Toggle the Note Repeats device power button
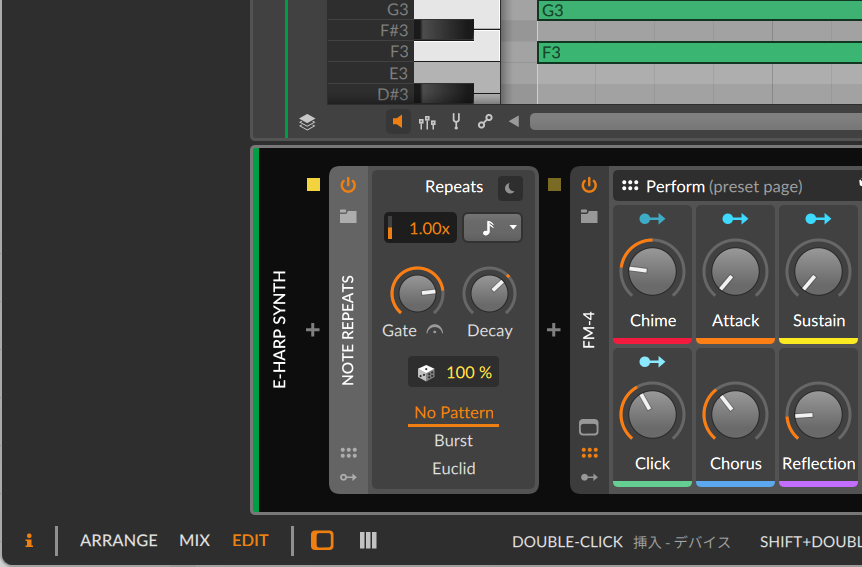This screenshot has width=862, height=567. (348, 185)
